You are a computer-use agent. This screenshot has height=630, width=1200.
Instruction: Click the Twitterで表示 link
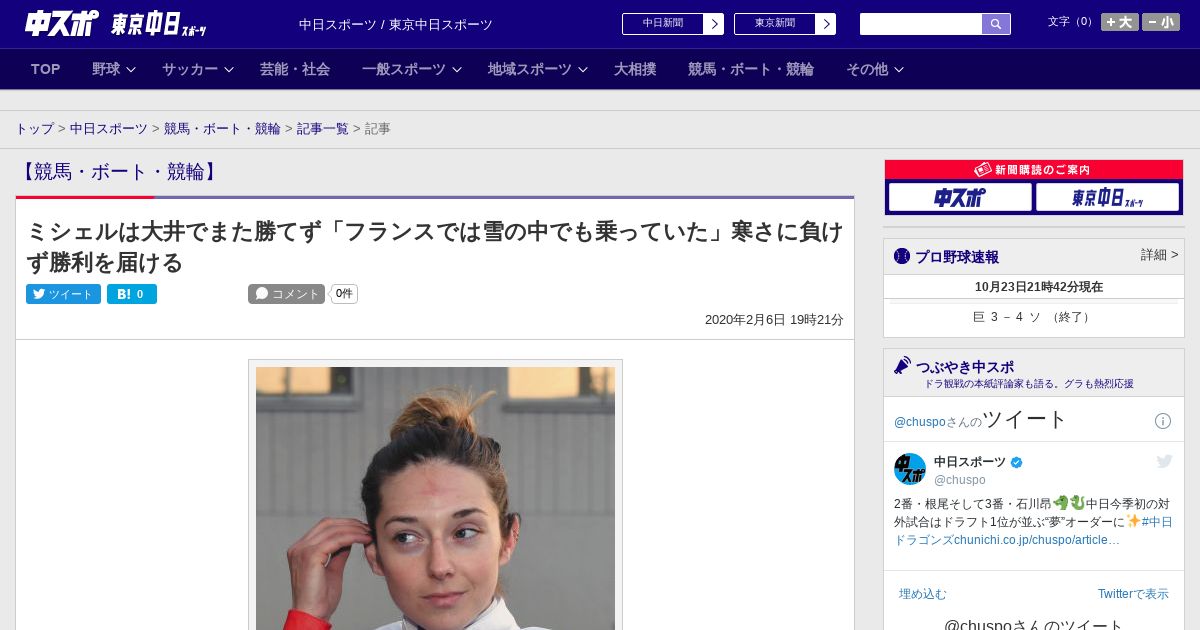pyautogui.click(x=1133, y=594)
